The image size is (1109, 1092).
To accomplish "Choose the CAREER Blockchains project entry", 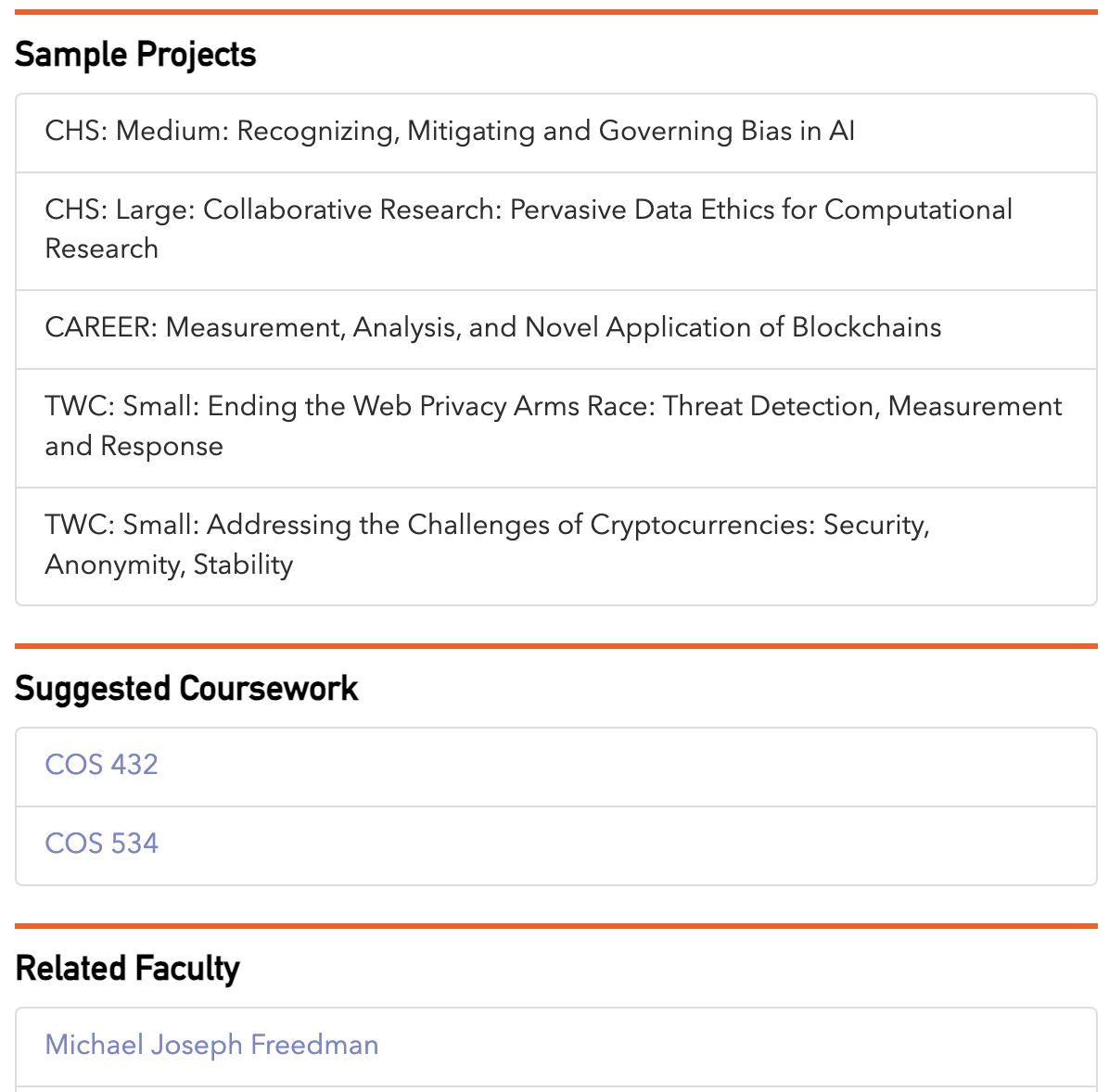I will click(x=556, y=330).
